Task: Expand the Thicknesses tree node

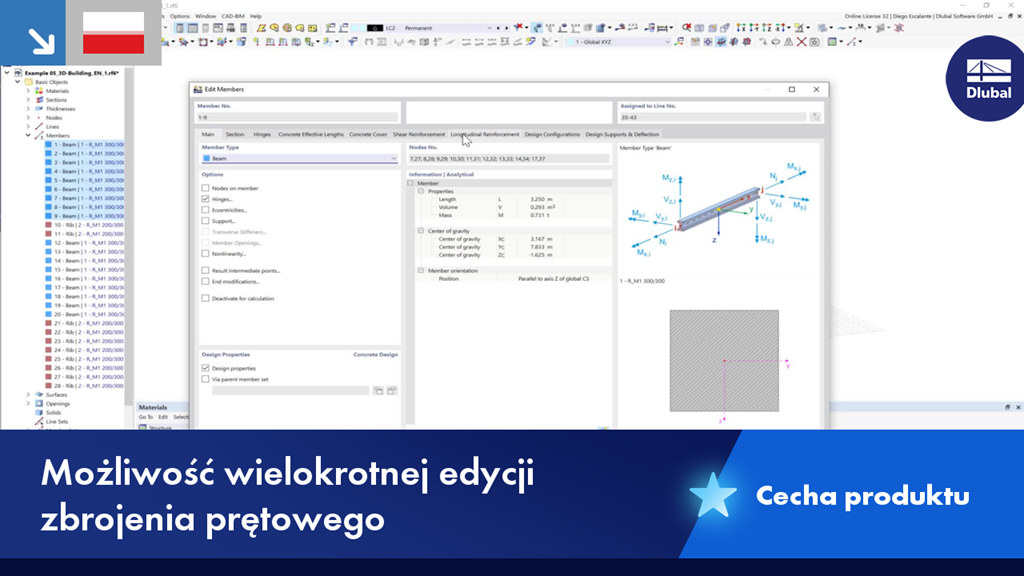Action: pos(28,108)
